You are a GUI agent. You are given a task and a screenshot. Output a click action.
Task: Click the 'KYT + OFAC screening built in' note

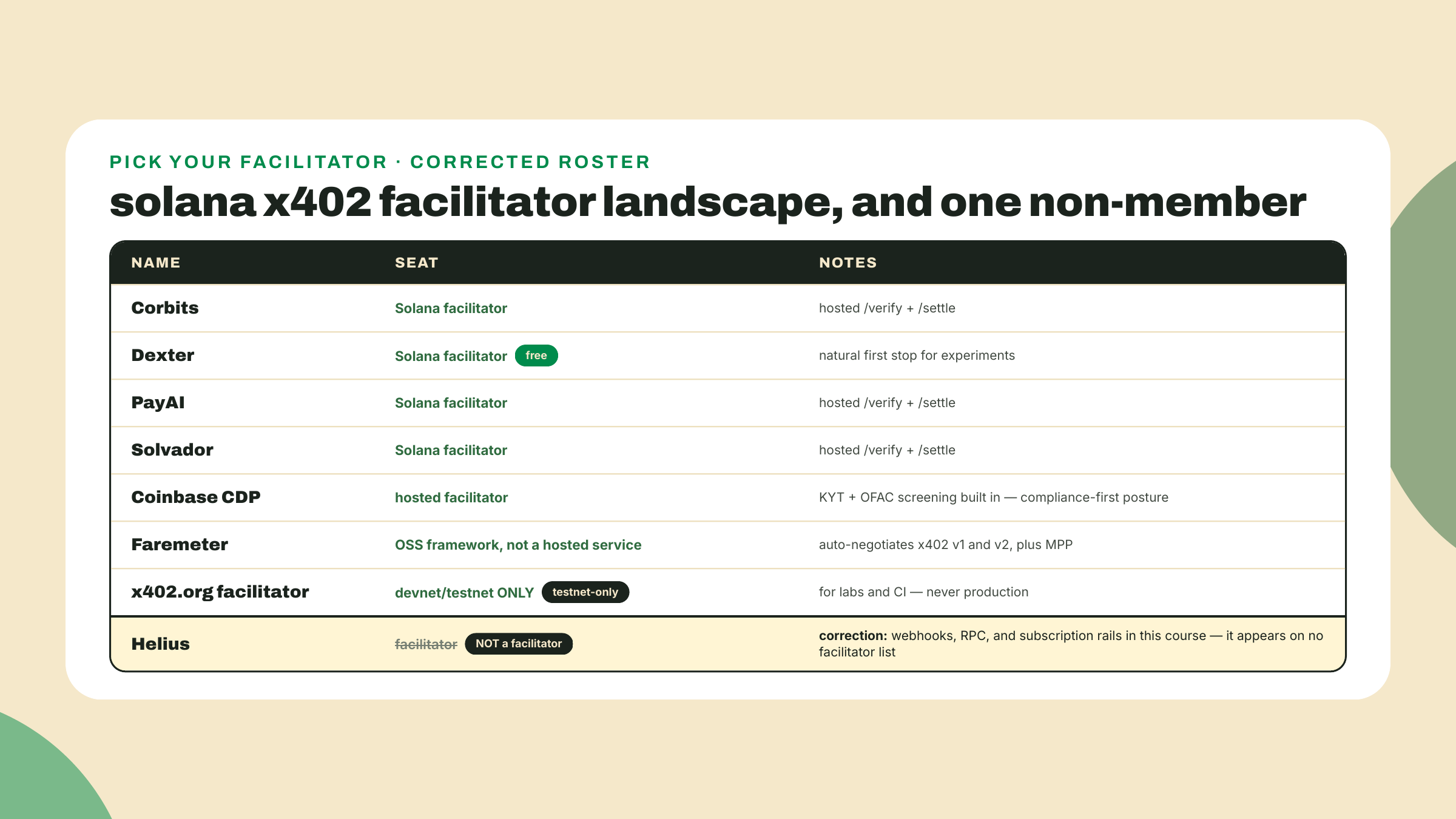994,497
